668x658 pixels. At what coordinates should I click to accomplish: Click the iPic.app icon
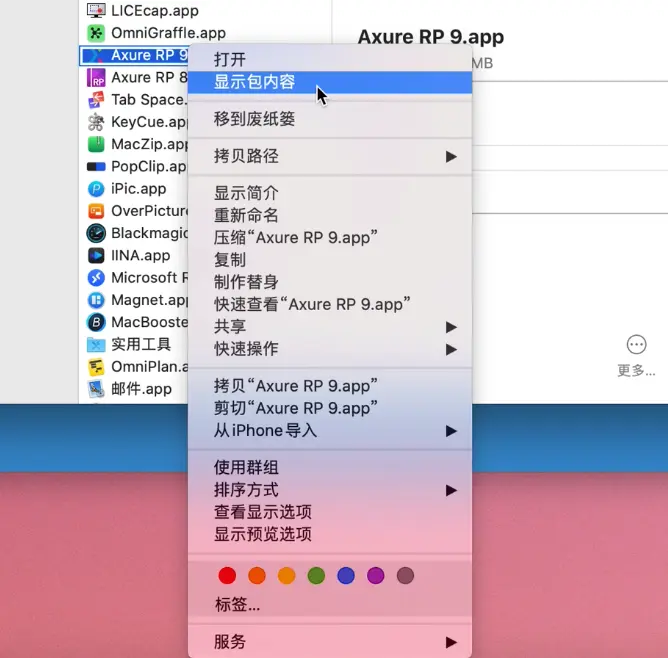96,189
